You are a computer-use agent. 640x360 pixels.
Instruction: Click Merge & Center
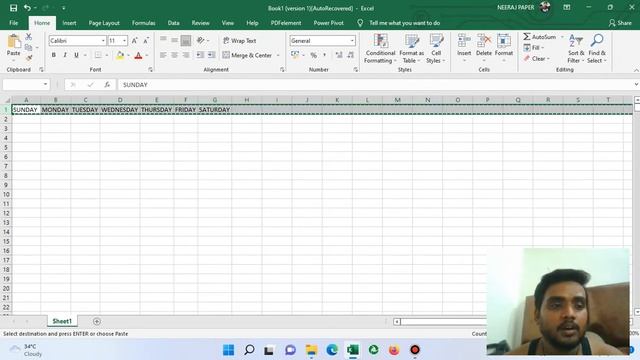click(247, 55)
